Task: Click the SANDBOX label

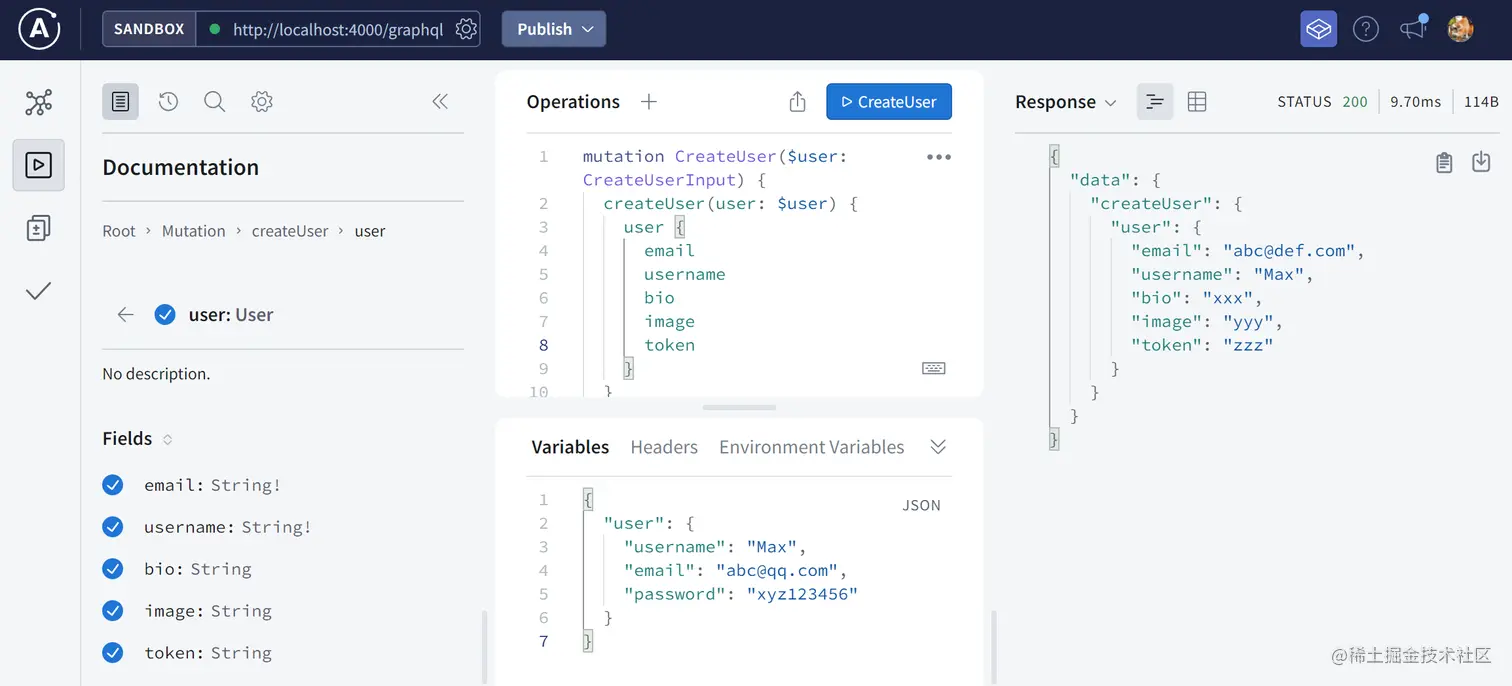Action: click(x=149, y=29)
